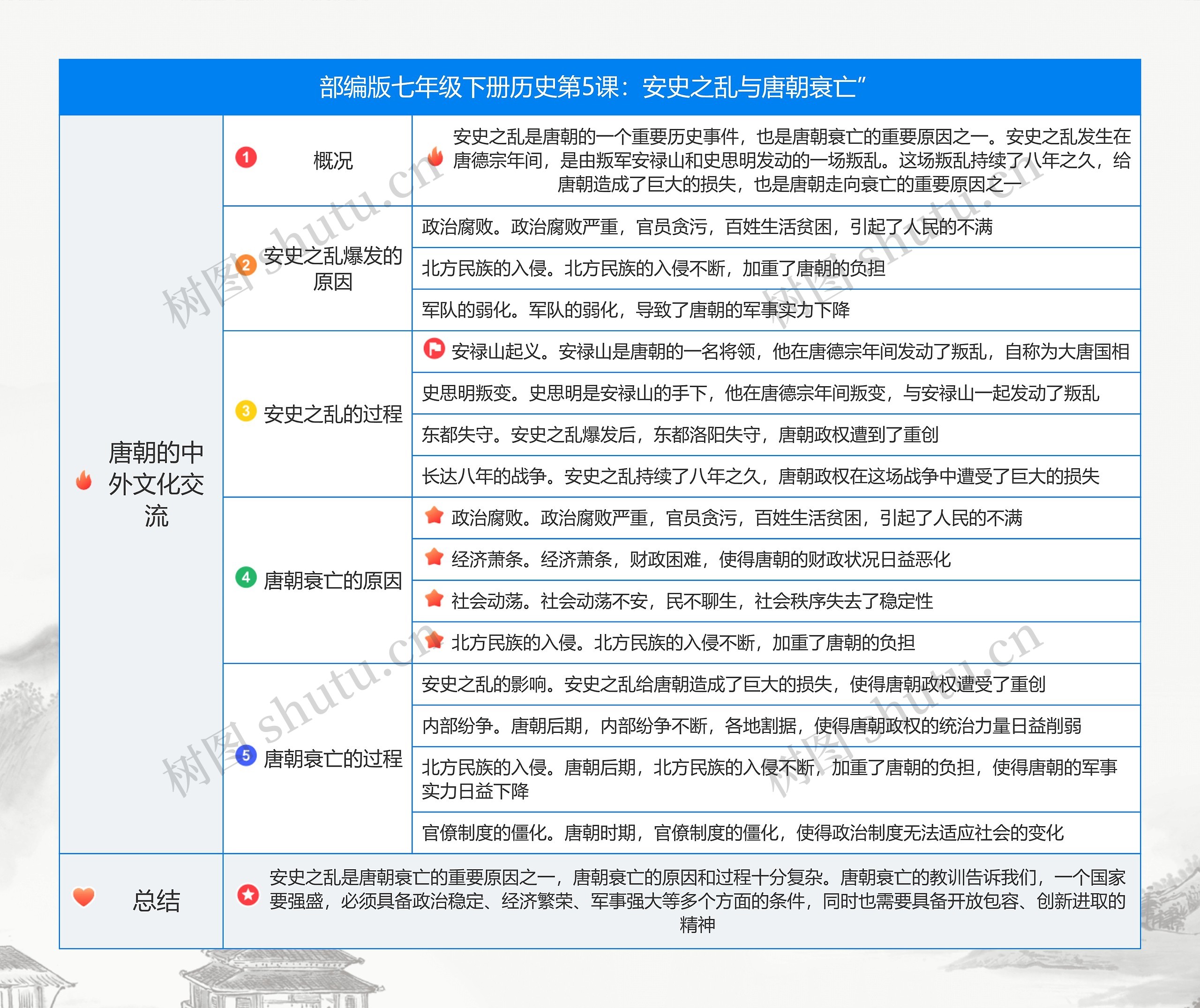Click the orange number 2 badge
1200x1008 pixels.
point(246,265)
